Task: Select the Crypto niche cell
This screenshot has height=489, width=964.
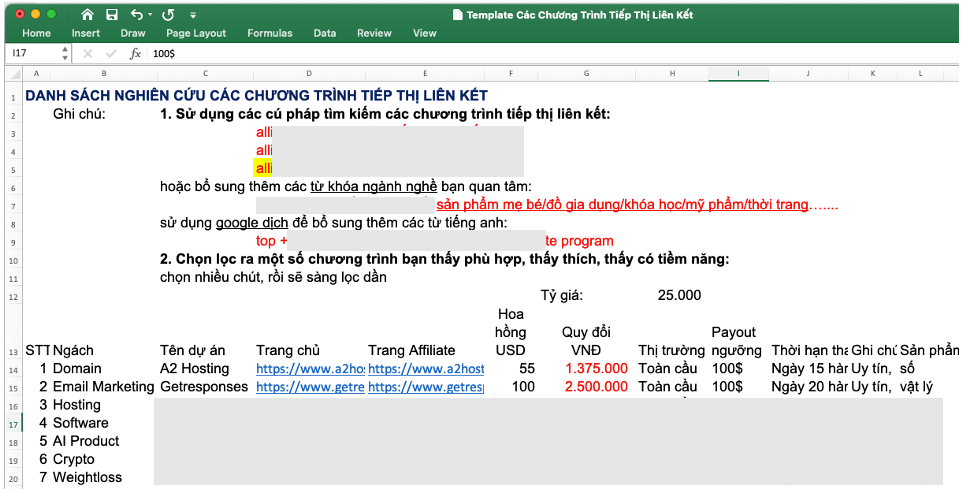Action: pos(74,460)
